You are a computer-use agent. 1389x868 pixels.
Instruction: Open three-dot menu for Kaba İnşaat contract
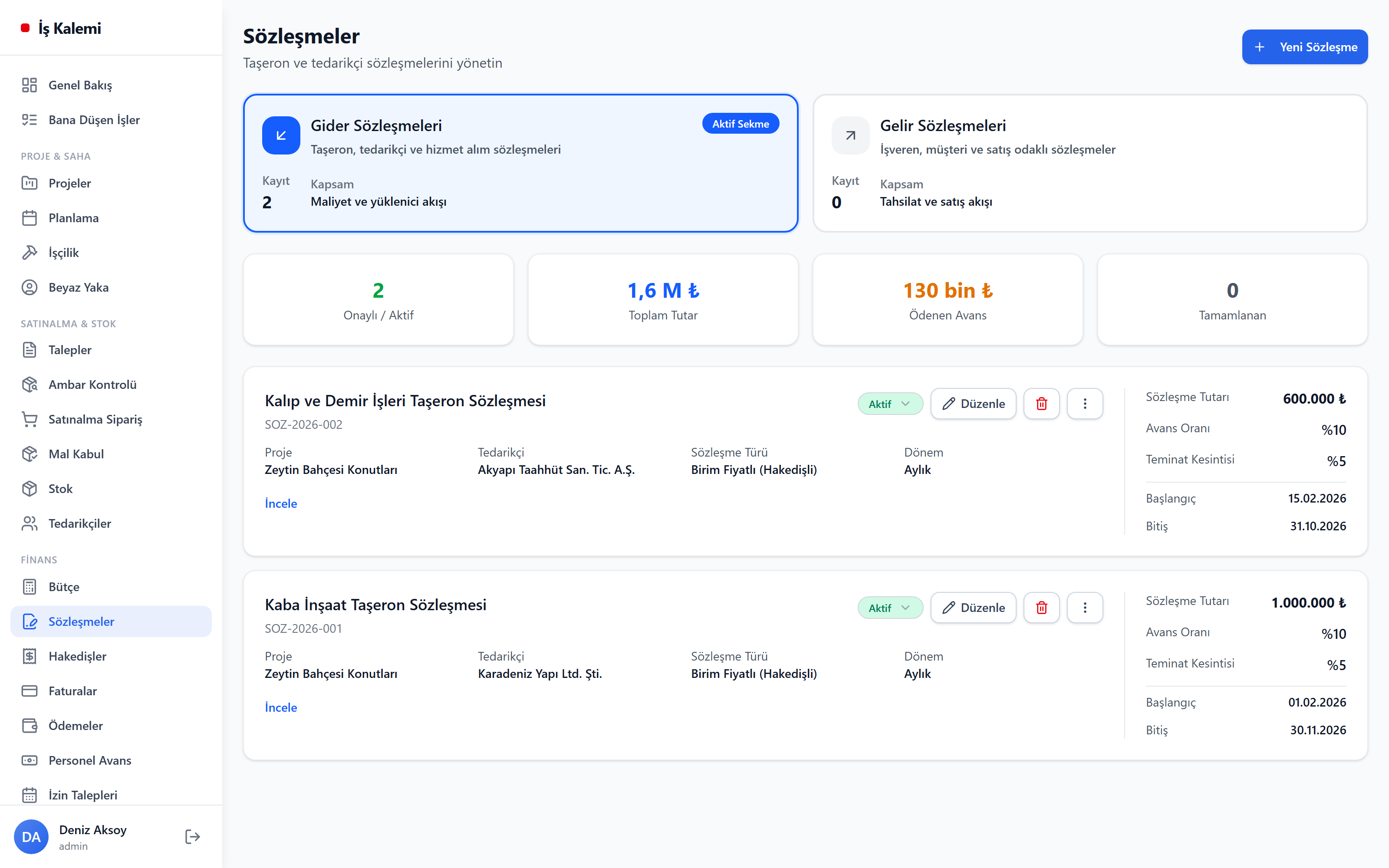pyautogui.click(x=1084, y=607)
